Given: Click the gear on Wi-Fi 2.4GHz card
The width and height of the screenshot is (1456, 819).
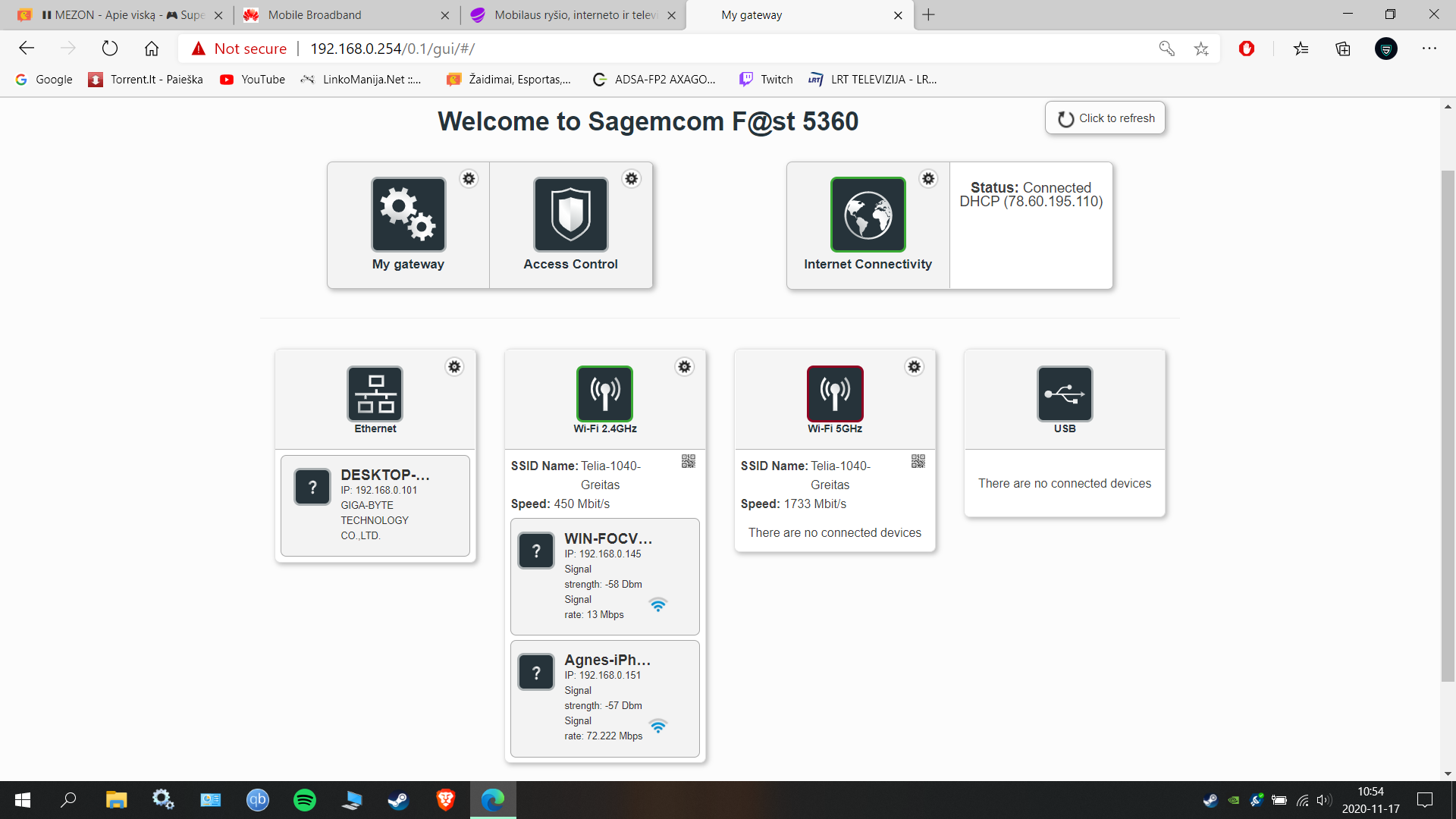Looking at the screenshot, I should [x=684, y=367].
